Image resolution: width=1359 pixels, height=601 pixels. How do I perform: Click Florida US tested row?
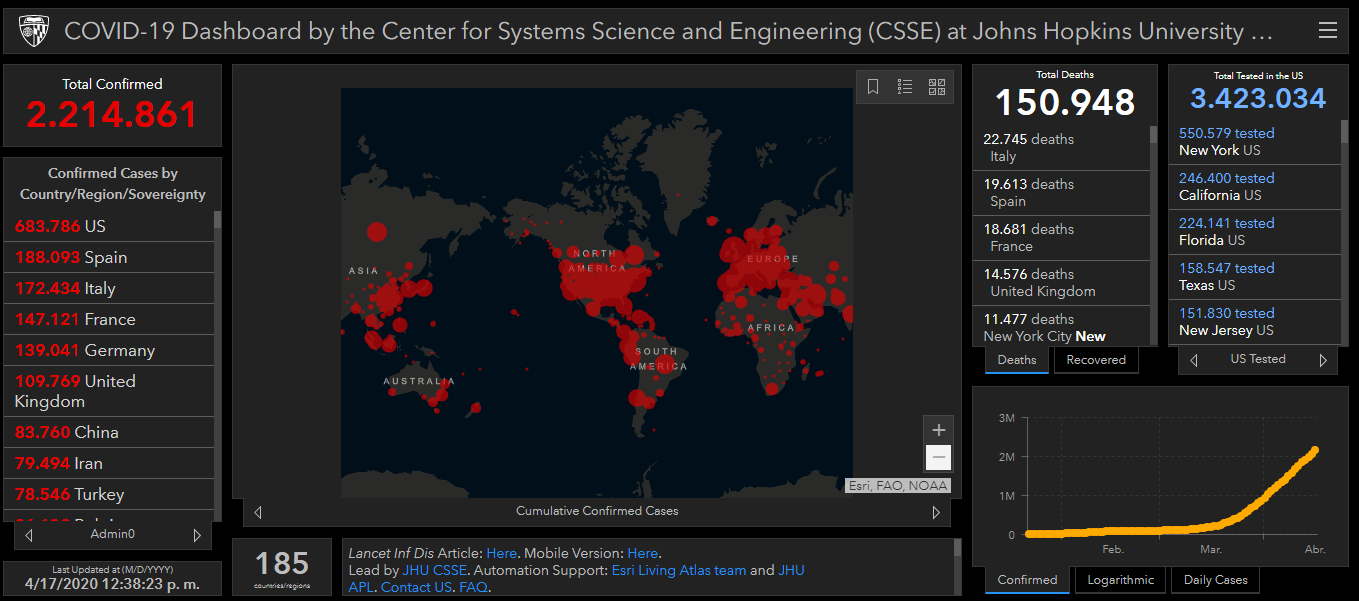pos(1254,232)
